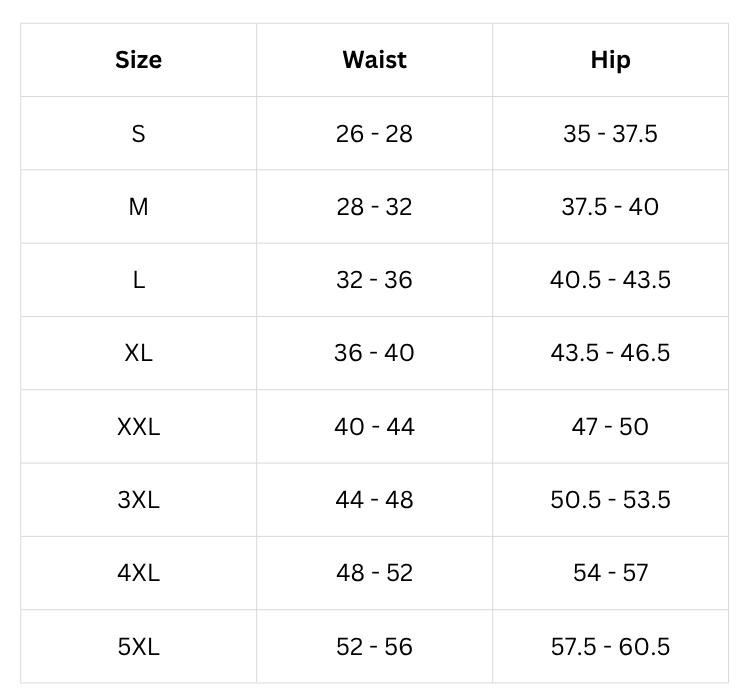Select hip value 54 - 57
Viewport: 740px width, 700px height.
pos(610,573)
